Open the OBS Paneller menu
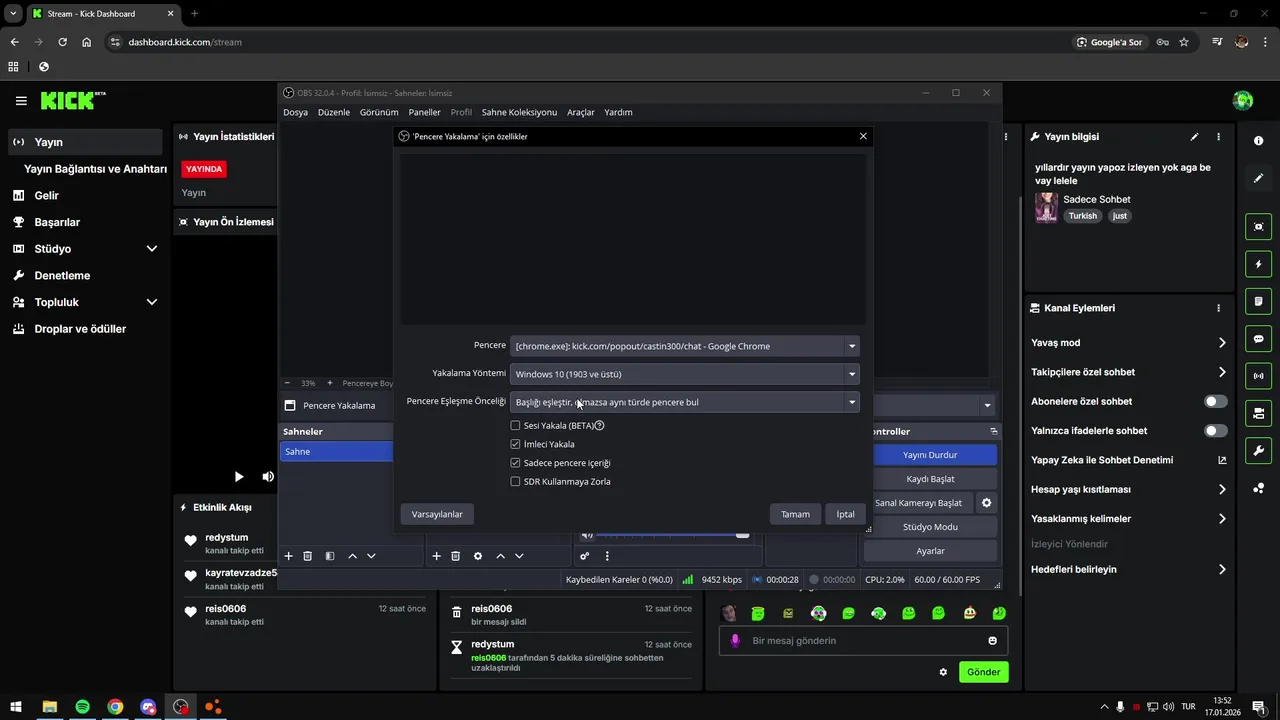 (x=424, y=112)
